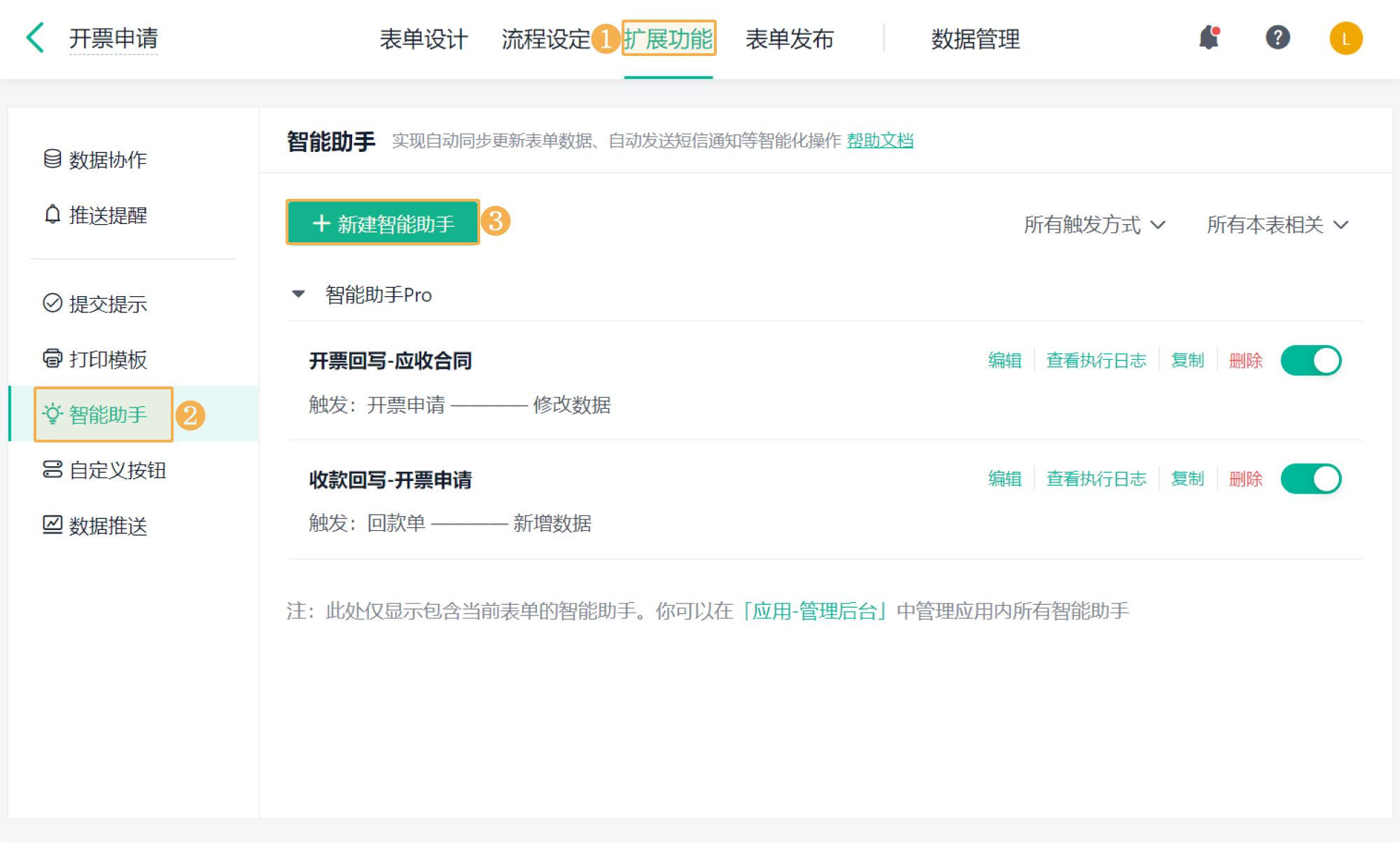This screenshot has height=843, width=1400.
Task: Open the 帮助文档 link
Action: coord(880,141)
